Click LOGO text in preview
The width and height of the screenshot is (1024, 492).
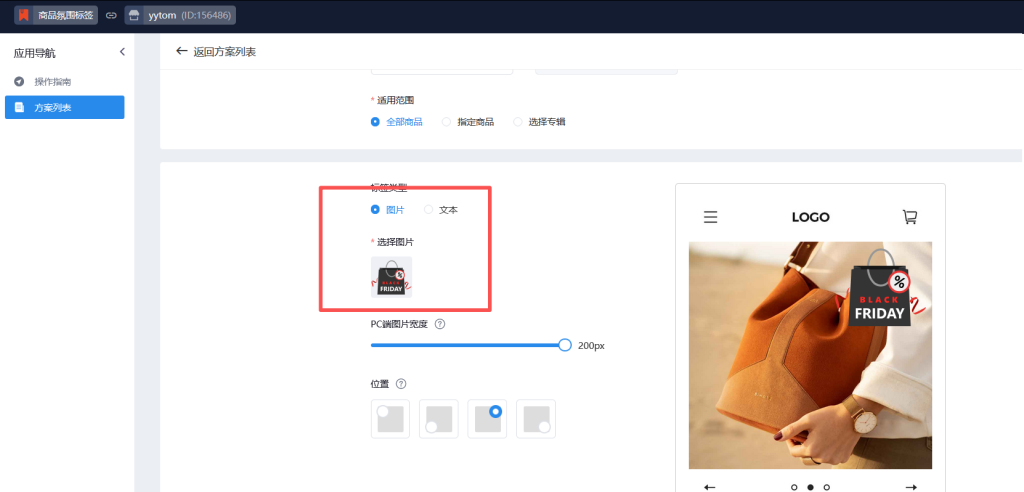tap(810, 217)
